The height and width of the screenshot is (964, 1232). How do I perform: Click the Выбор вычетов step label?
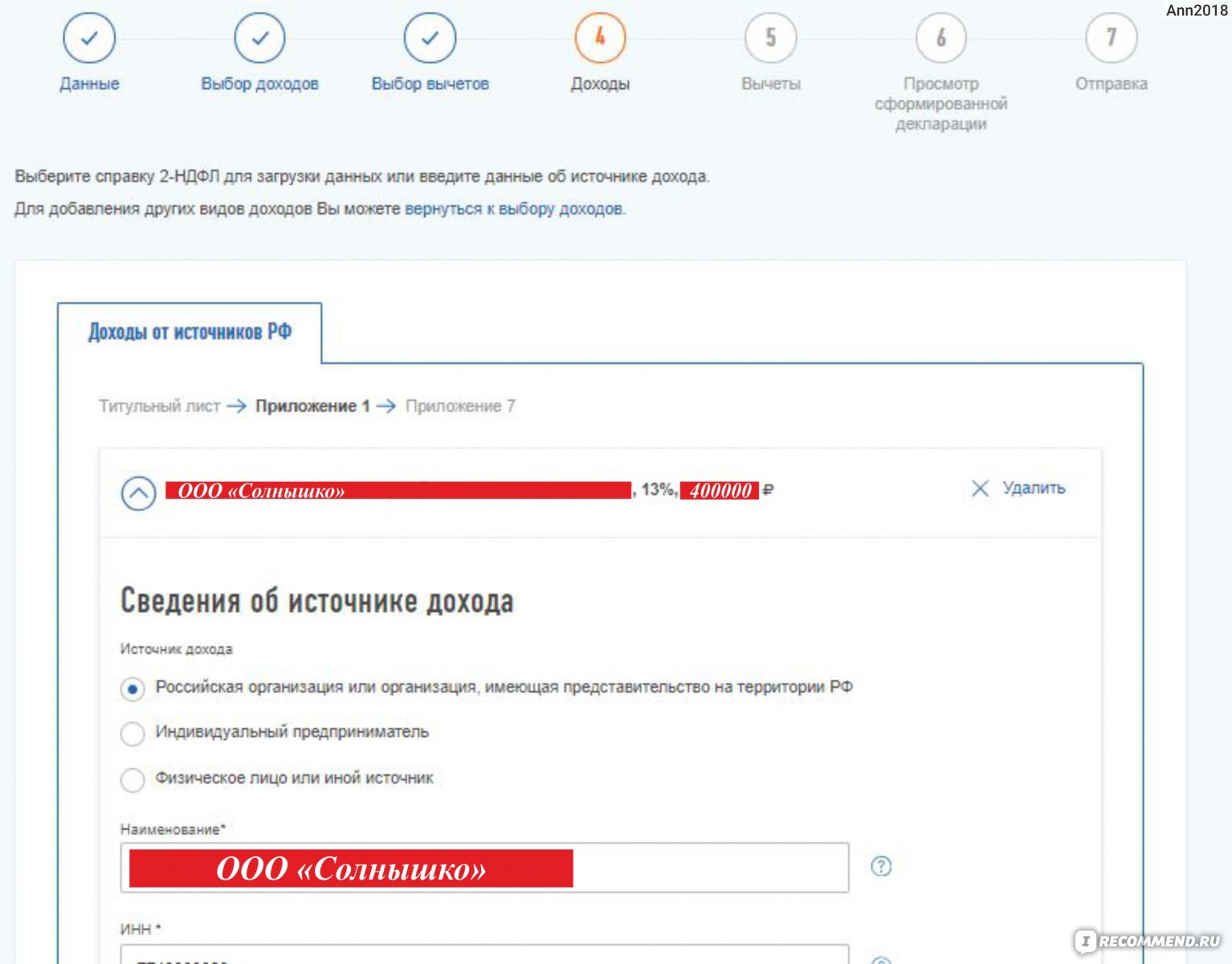pyautogui.click(x=430, y=84)
